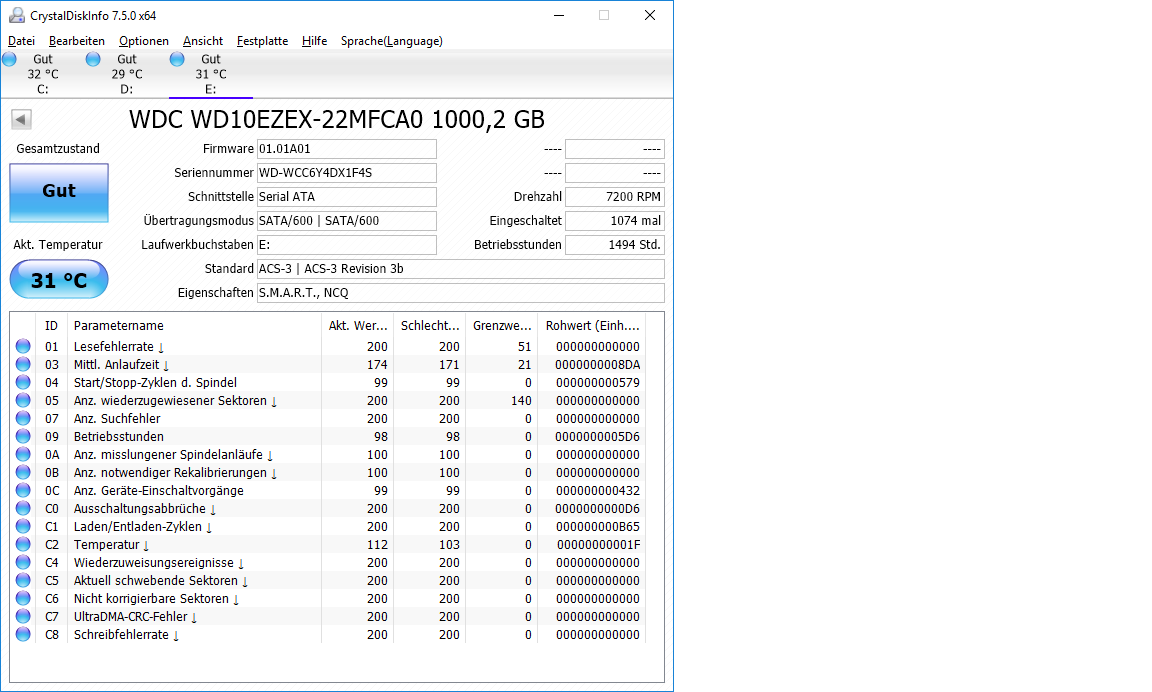Click the Eigenschaften field S.M.A.R.T., NCQ
This screenshot has height=692, width=1152.
pos(461,292)
